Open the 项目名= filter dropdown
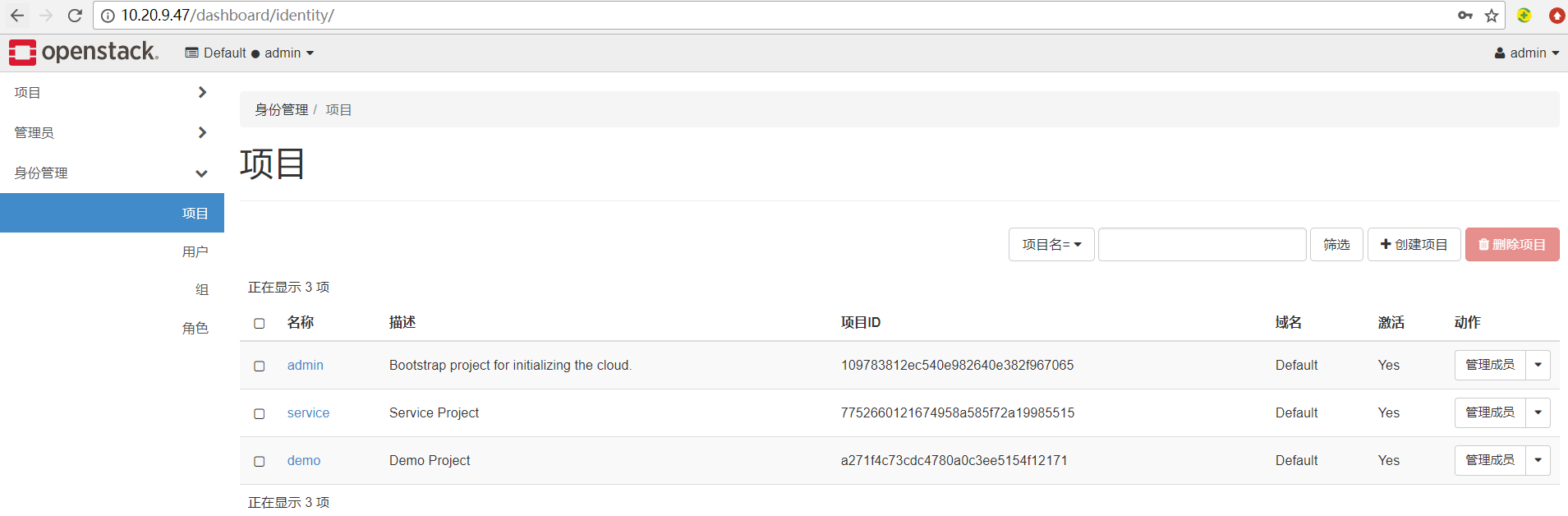Viewport: 1568px width, 516px height. [x=1051, y=244]
